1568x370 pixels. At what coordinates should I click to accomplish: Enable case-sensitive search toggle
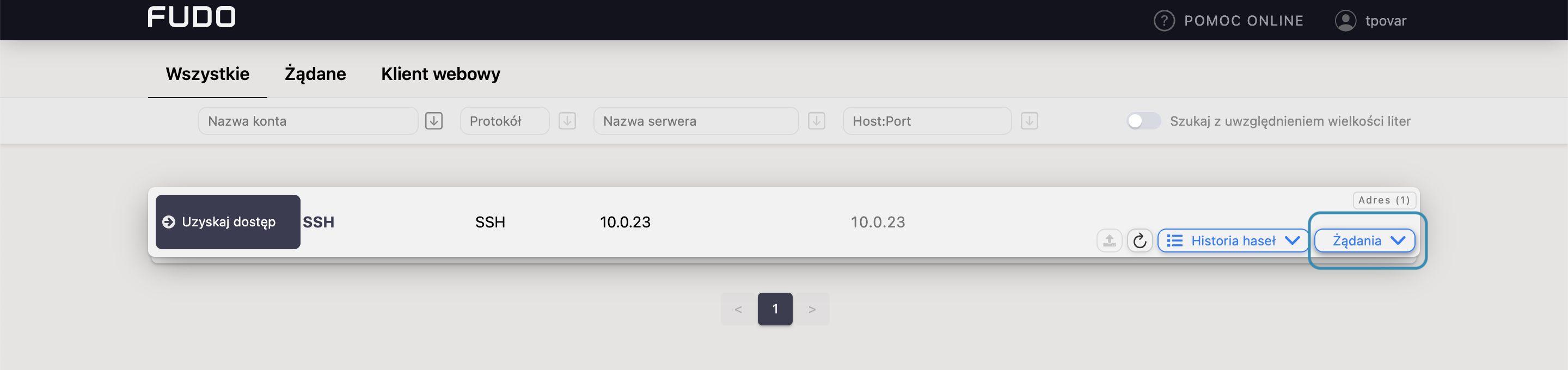(1143, 121)
